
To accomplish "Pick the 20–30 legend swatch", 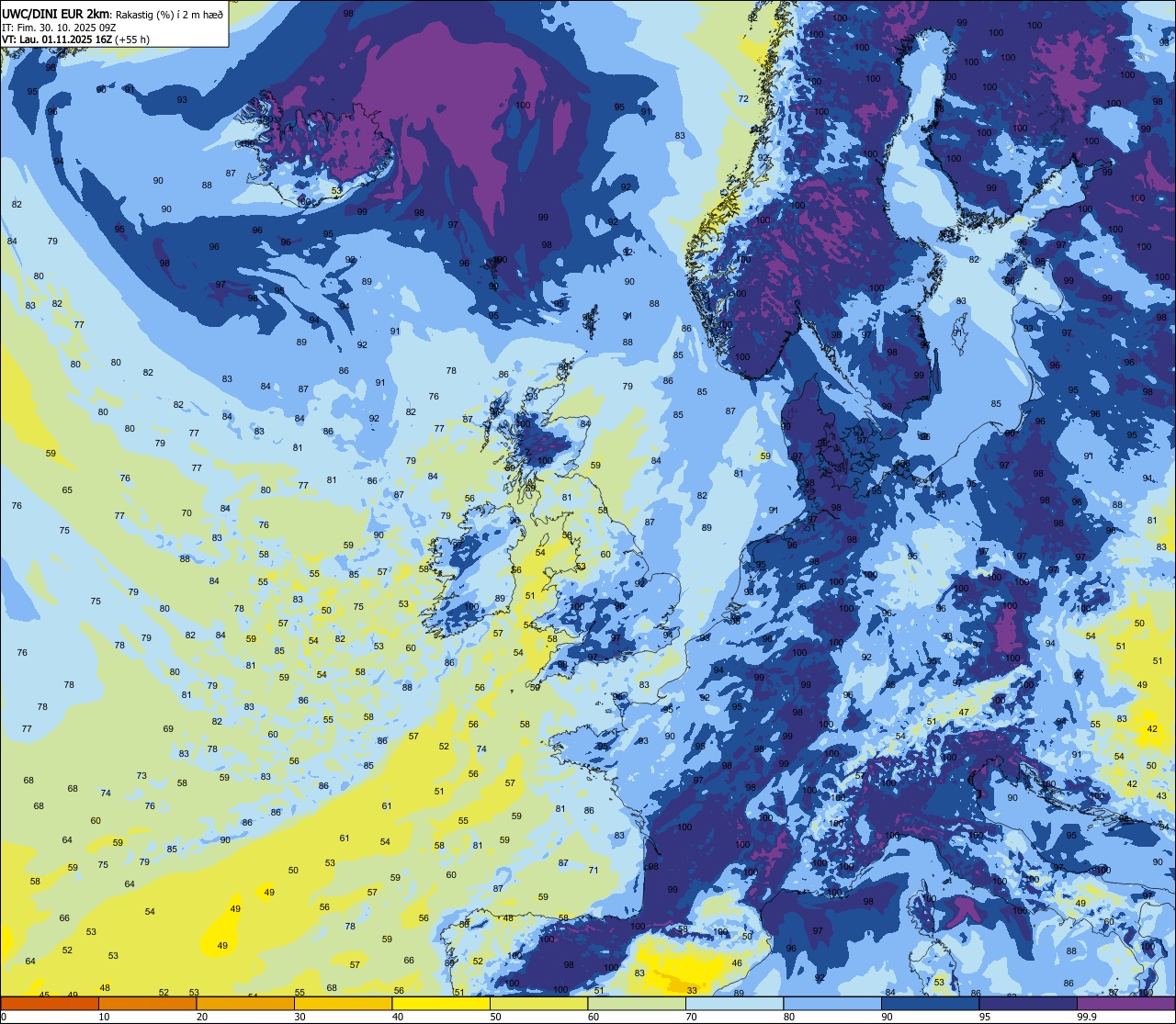I will click(x=245, y=1004).
